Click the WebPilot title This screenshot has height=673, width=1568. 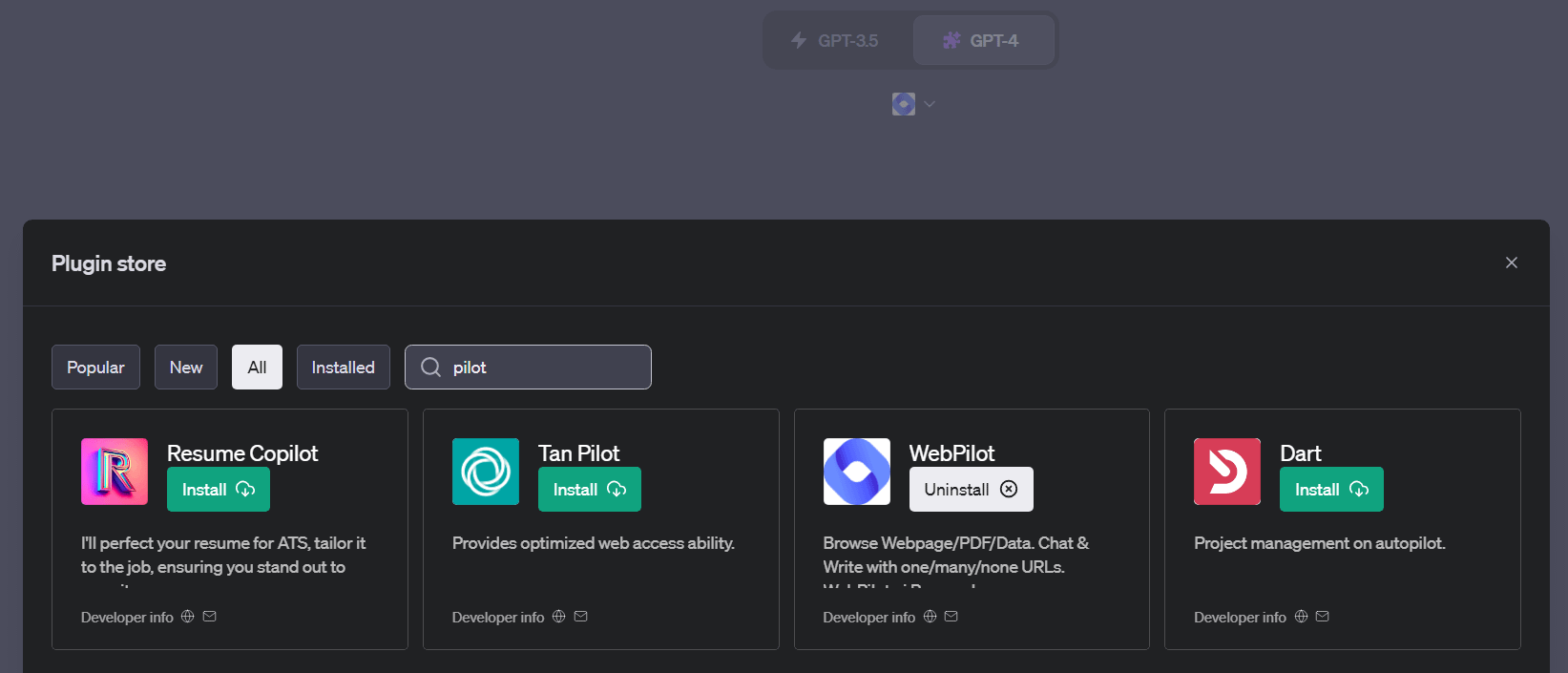951,453
